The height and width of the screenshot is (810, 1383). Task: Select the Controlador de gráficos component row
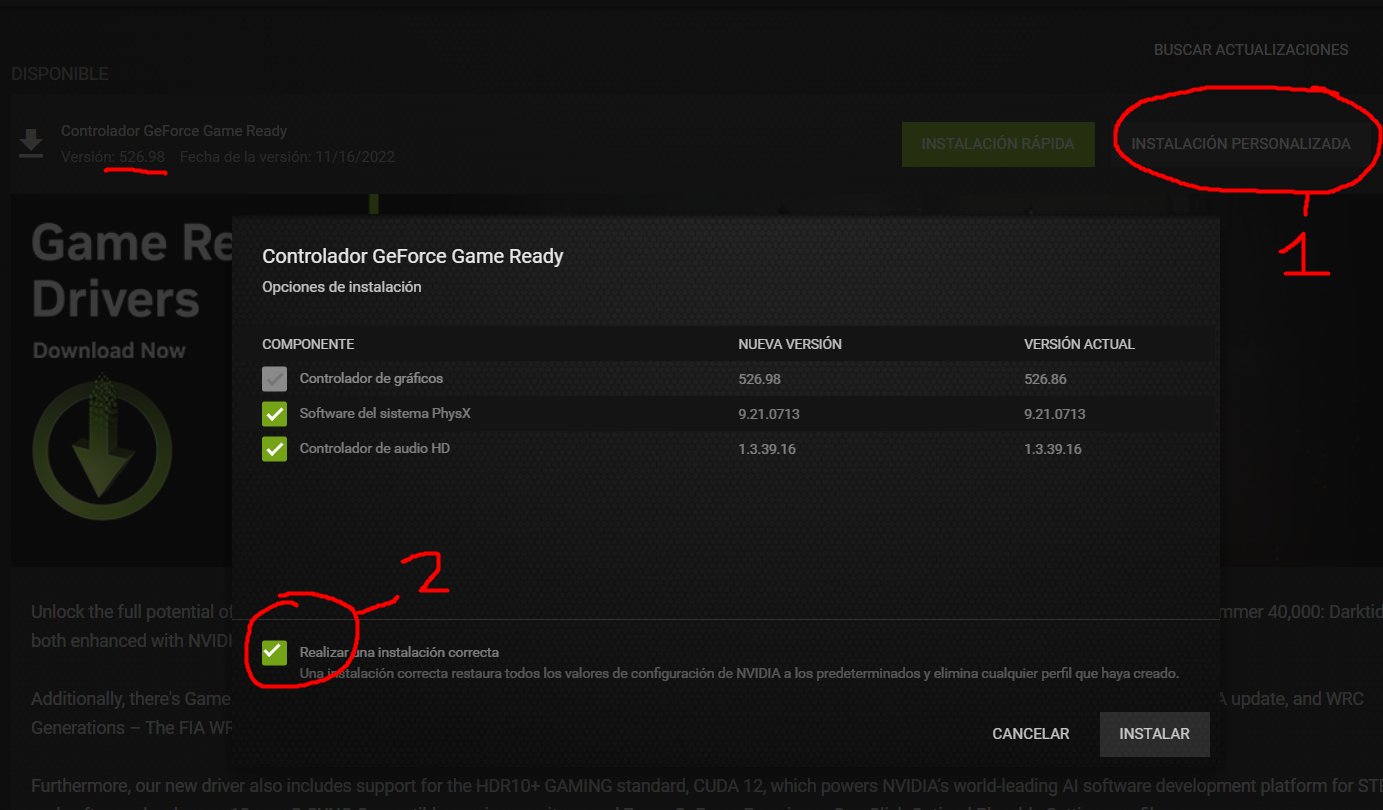click(x=371, y=378)
